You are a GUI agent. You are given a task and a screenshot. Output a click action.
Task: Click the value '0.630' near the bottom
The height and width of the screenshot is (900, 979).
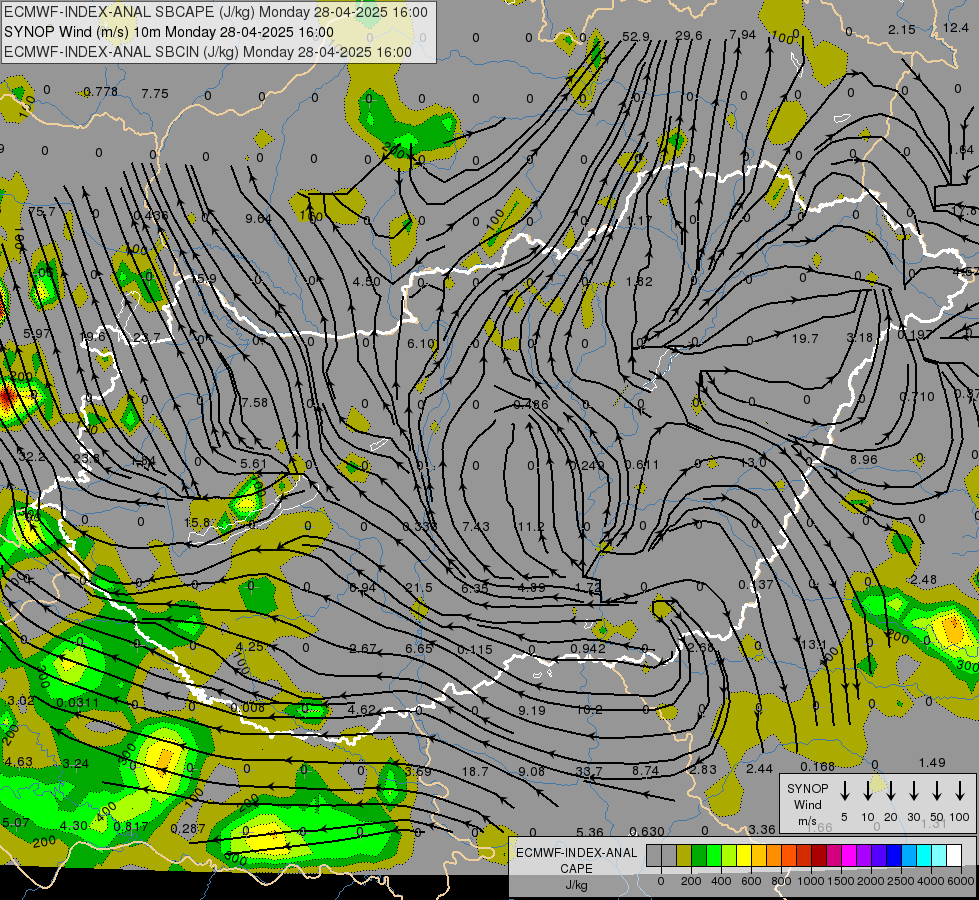click(x=647, y=831)
